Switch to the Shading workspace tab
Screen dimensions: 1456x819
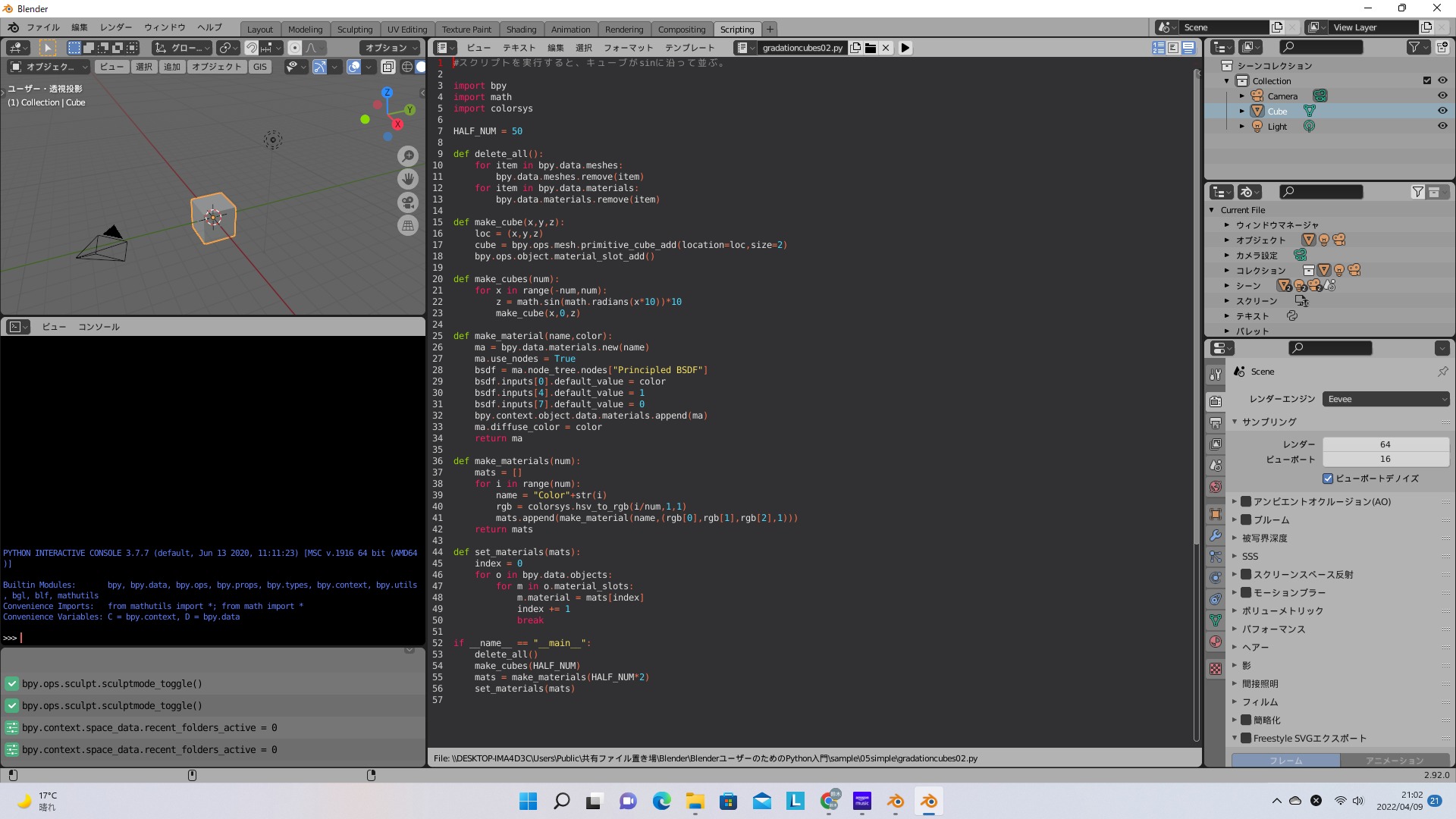(x=521, y=30)
